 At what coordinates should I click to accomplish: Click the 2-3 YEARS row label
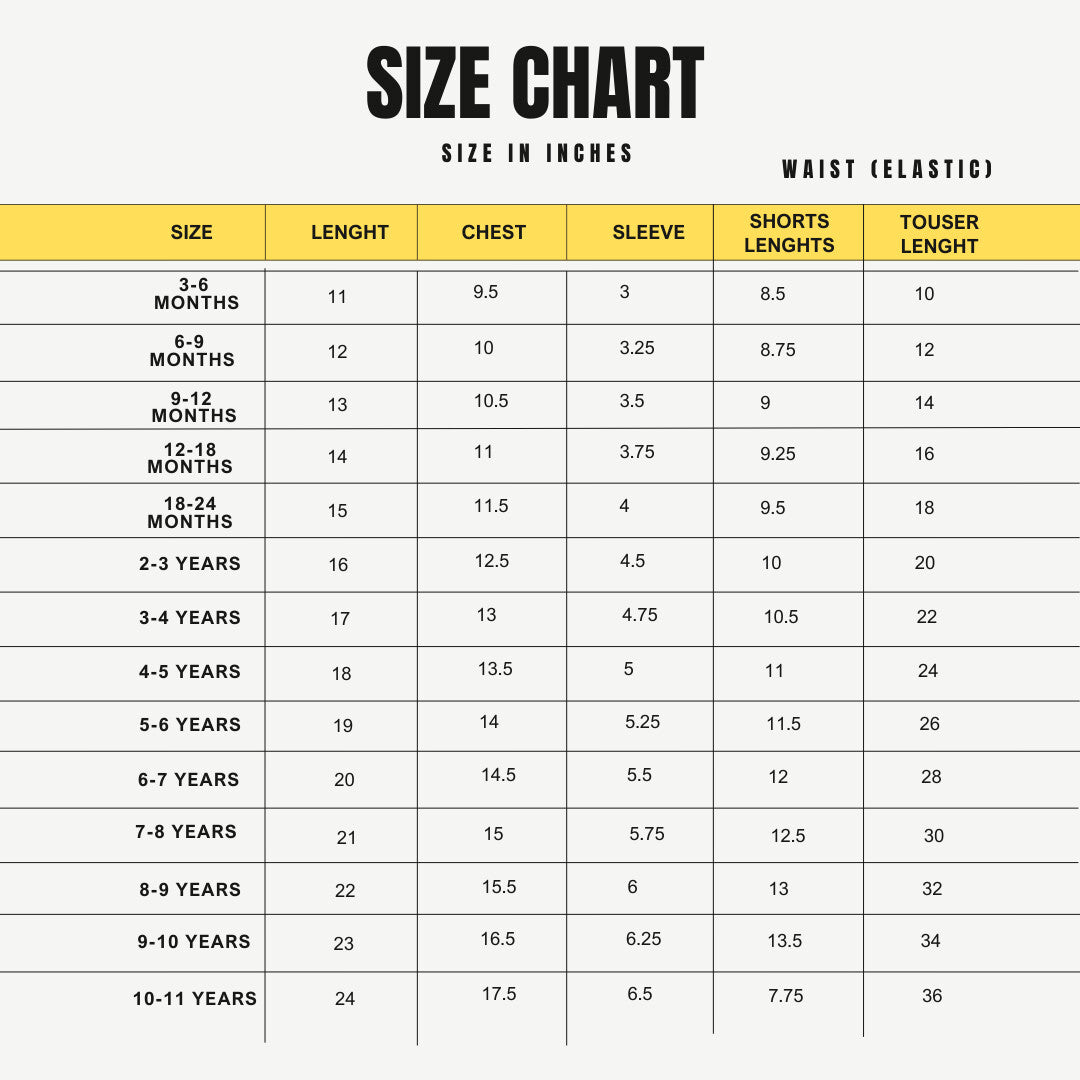(190, 564)
